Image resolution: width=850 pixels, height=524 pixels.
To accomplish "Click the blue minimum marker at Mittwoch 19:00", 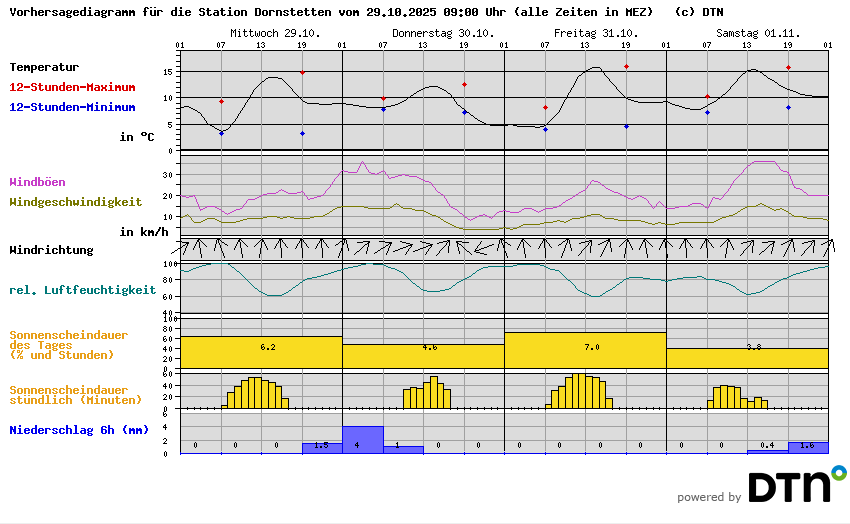I will pyautogui.click(x=302, y=133).
